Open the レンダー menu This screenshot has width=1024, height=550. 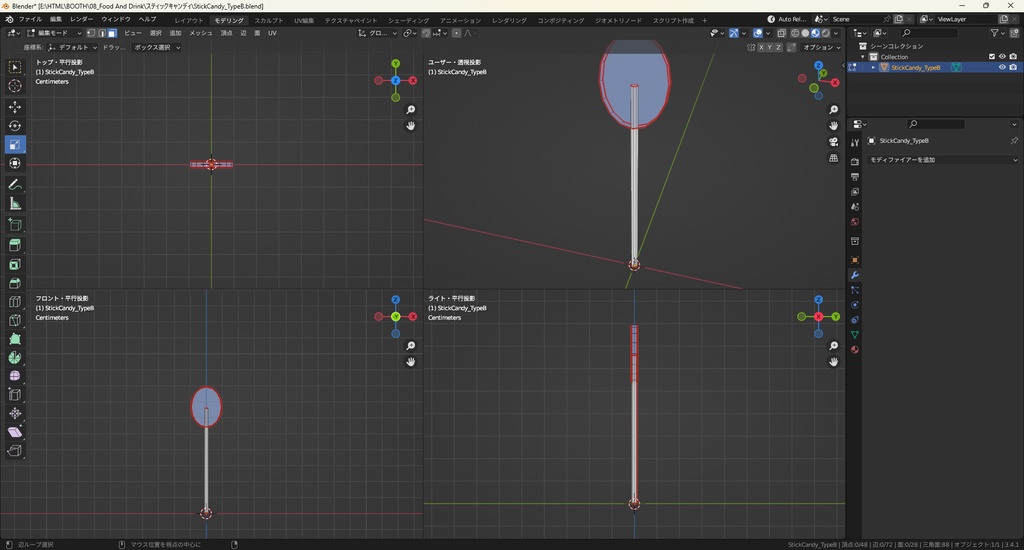pos(81,20)
